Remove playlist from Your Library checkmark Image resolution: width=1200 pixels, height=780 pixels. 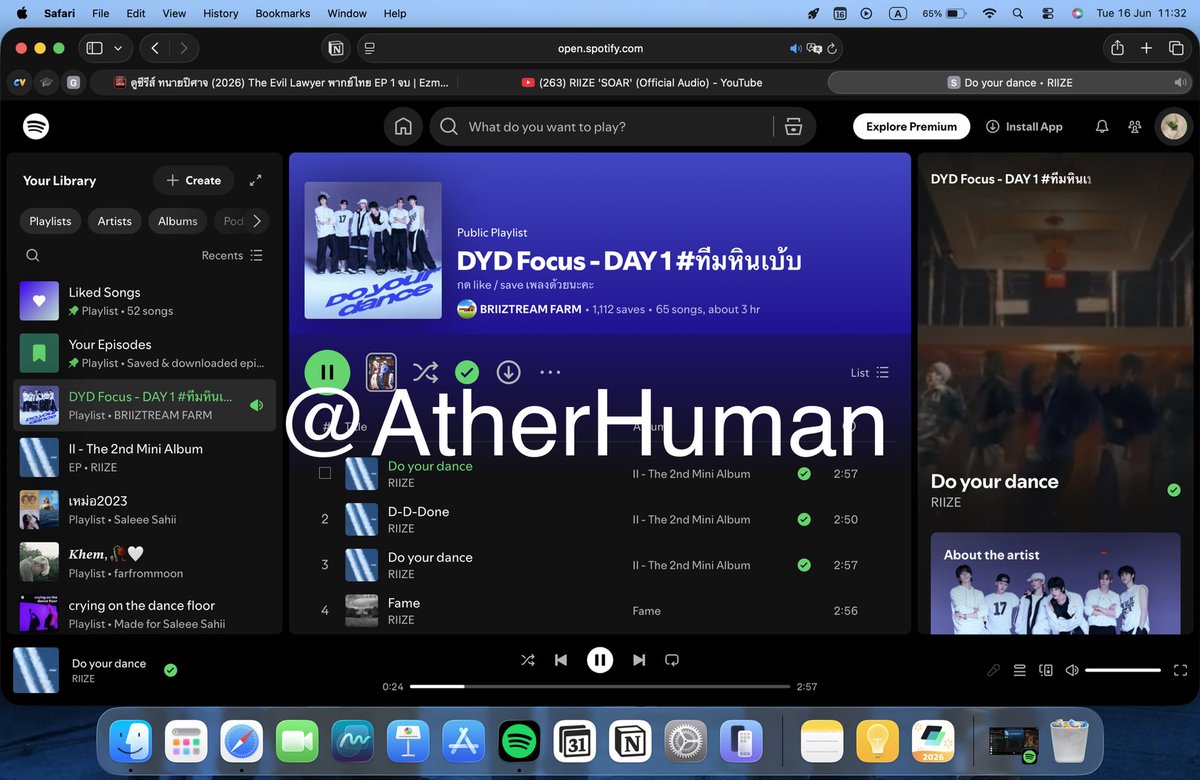[466, 372]
